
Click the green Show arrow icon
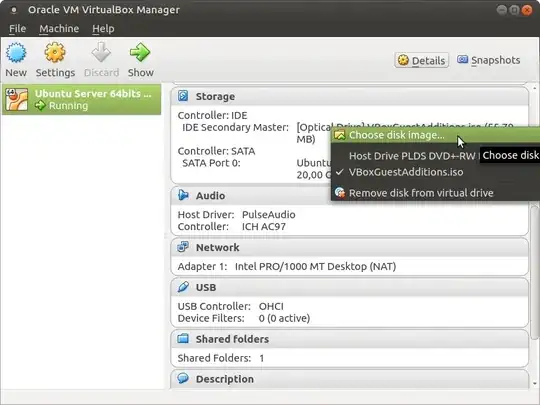click(x=140, y=53)
